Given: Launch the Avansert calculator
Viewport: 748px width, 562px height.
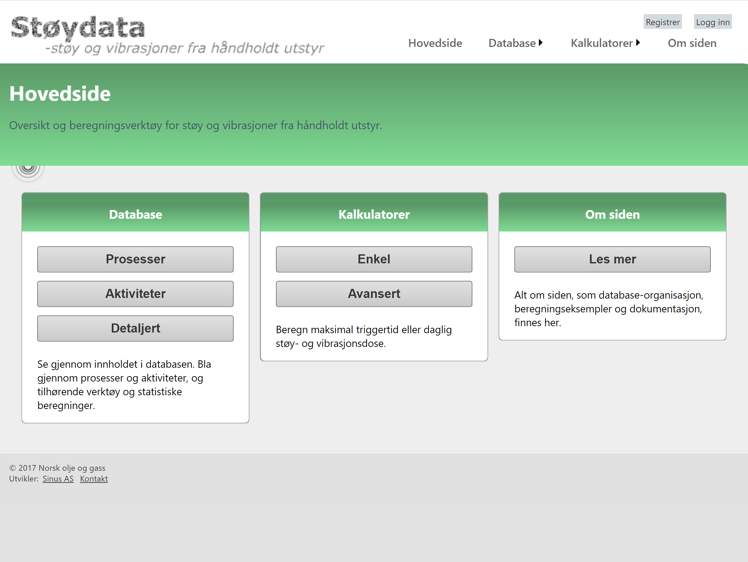Looking at the screenshot, I should tap(374, 294).
